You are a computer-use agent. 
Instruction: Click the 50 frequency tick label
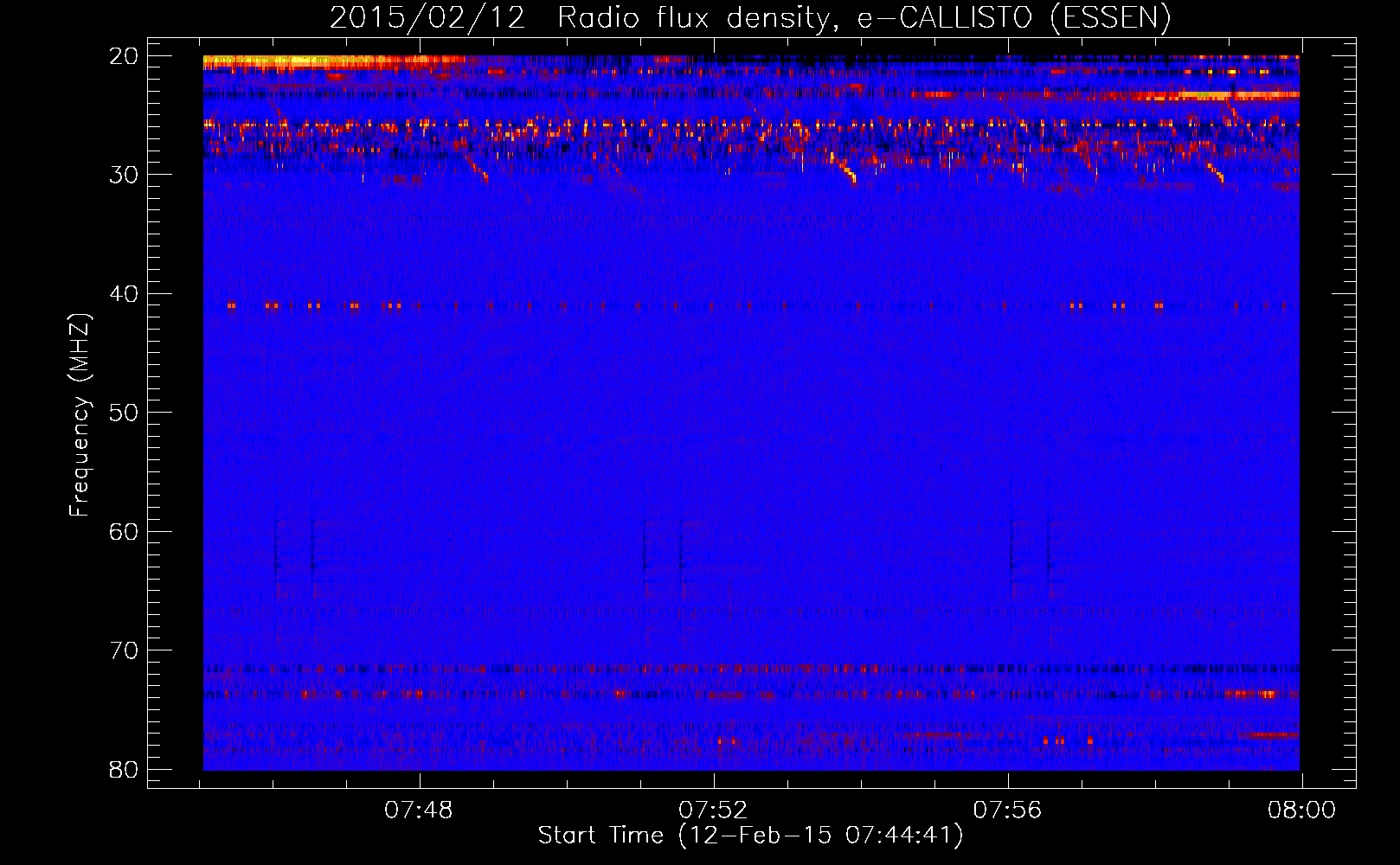(124, 413)
